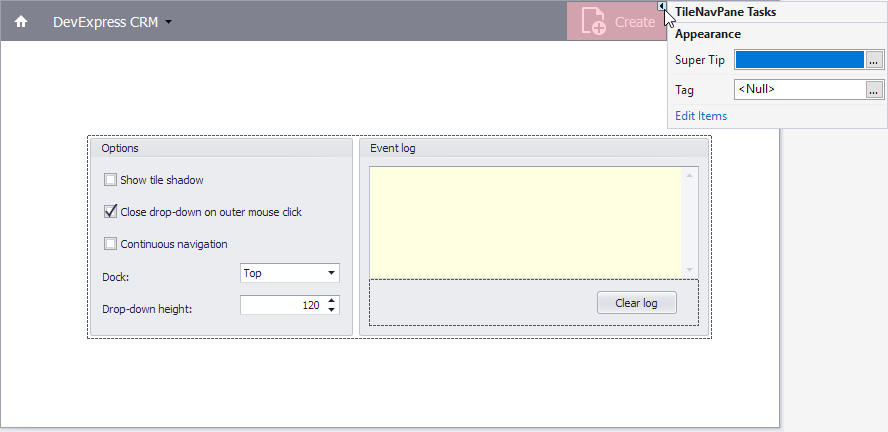Image resolution: width=888 pixels, height=432 pixels.
Task: Decrease Drop-down height with down arrow
Action: point(332,310)
